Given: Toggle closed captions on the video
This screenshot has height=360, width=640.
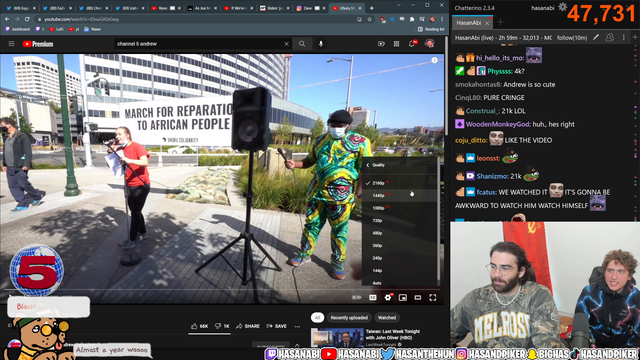Looking at the screenshot, I should (373, 298).
